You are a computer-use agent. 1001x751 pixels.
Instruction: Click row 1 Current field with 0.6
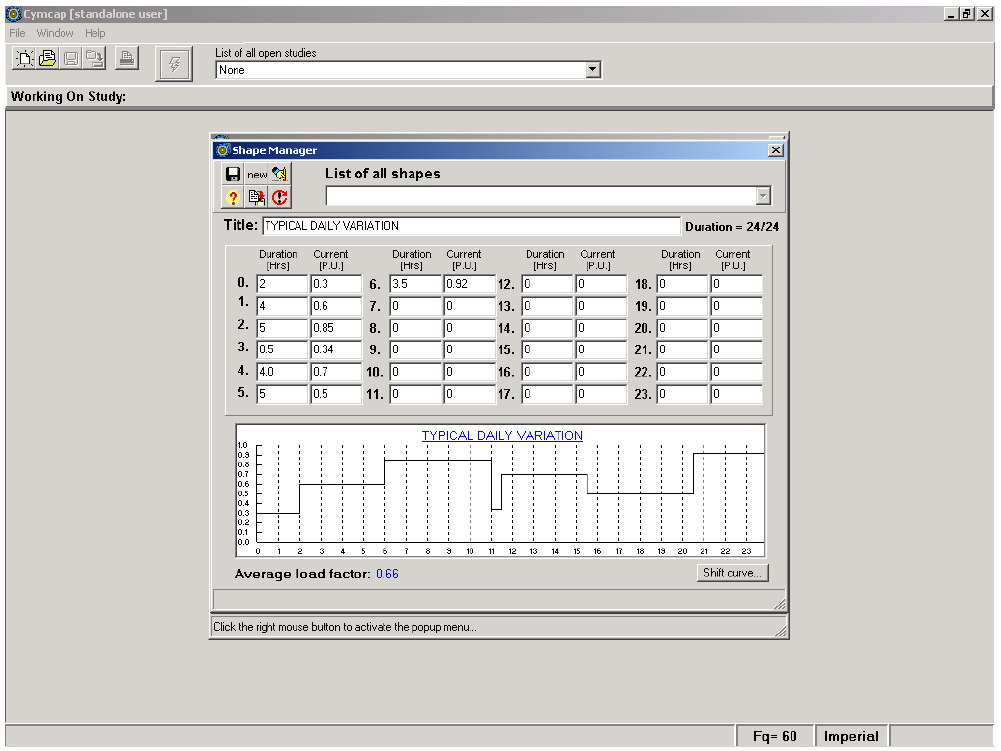click(336, 306)
